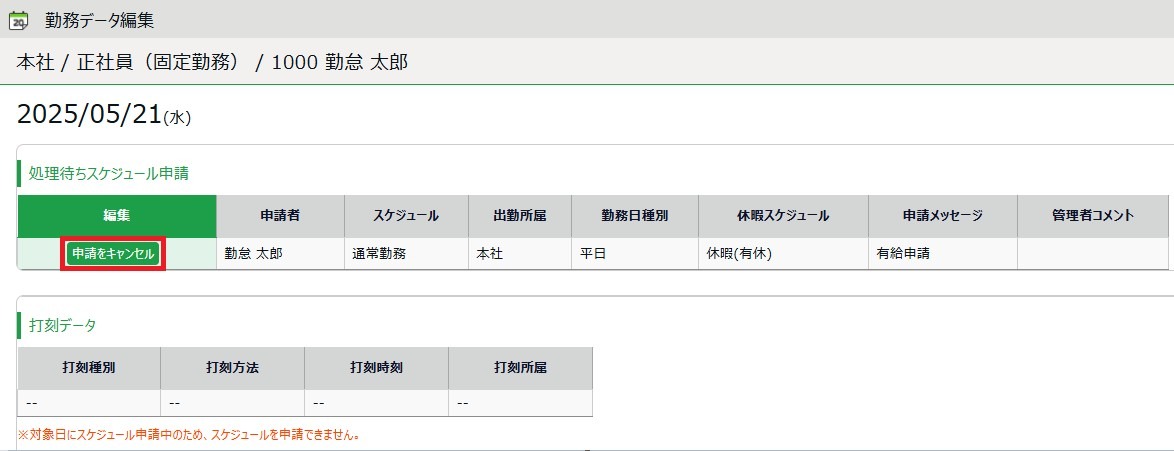Select the 勤務日種別 column header
This screenshot has height=451, width=1174.
point(634,215)
